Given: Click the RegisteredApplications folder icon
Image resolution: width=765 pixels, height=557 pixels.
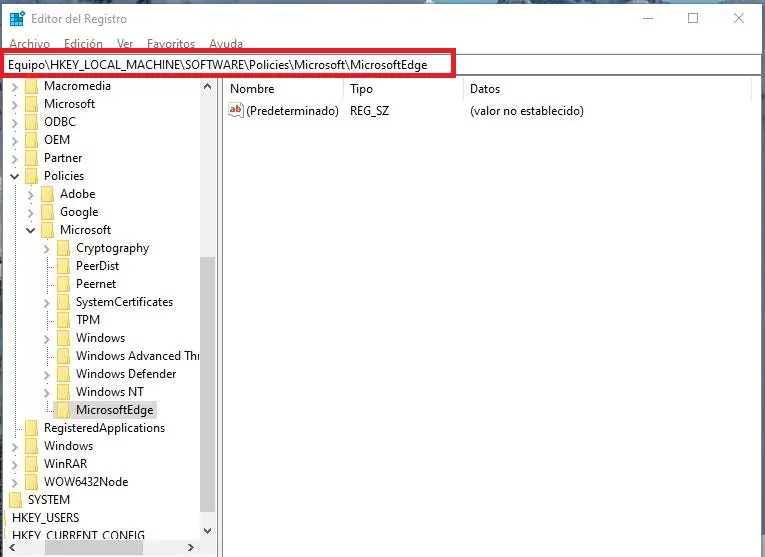Looking at the screenshot, I should point(31,428).
